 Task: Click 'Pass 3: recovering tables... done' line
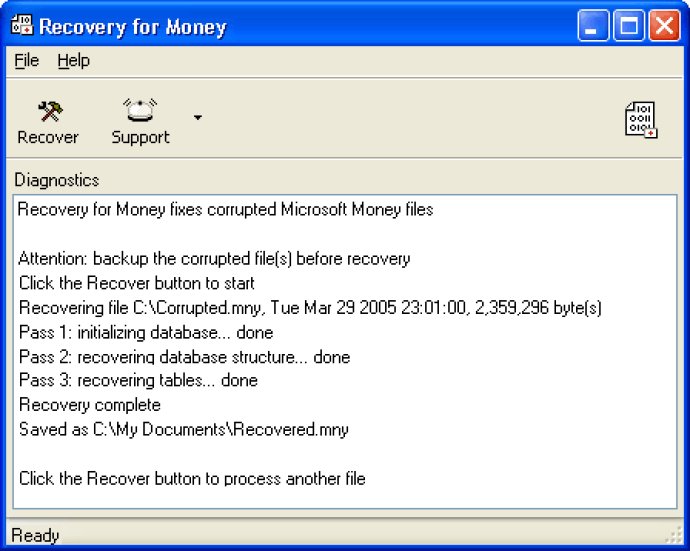[138, 380]
